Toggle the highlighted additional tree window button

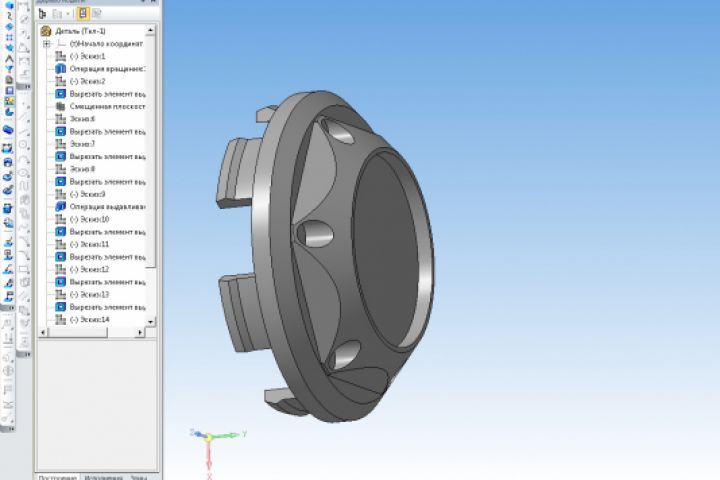point(83,14)
